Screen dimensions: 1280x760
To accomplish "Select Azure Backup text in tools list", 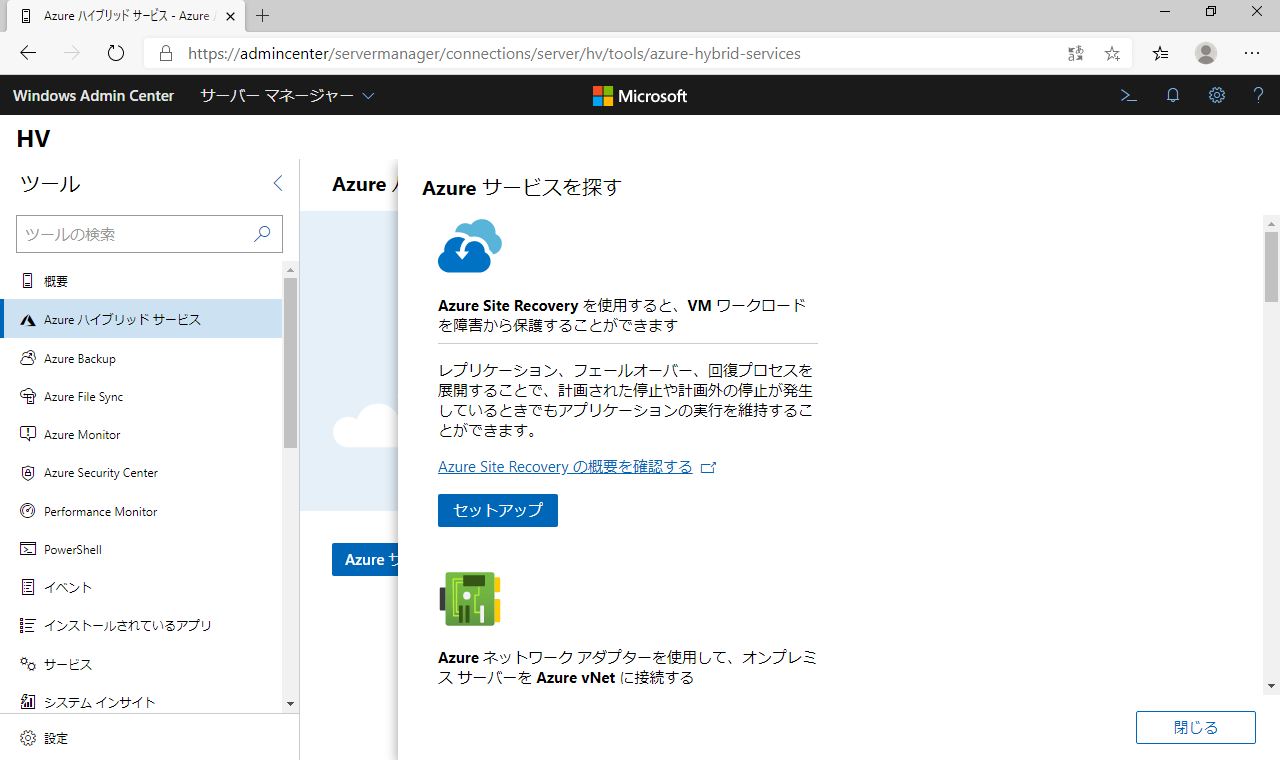I will click(x=80, y=358).
